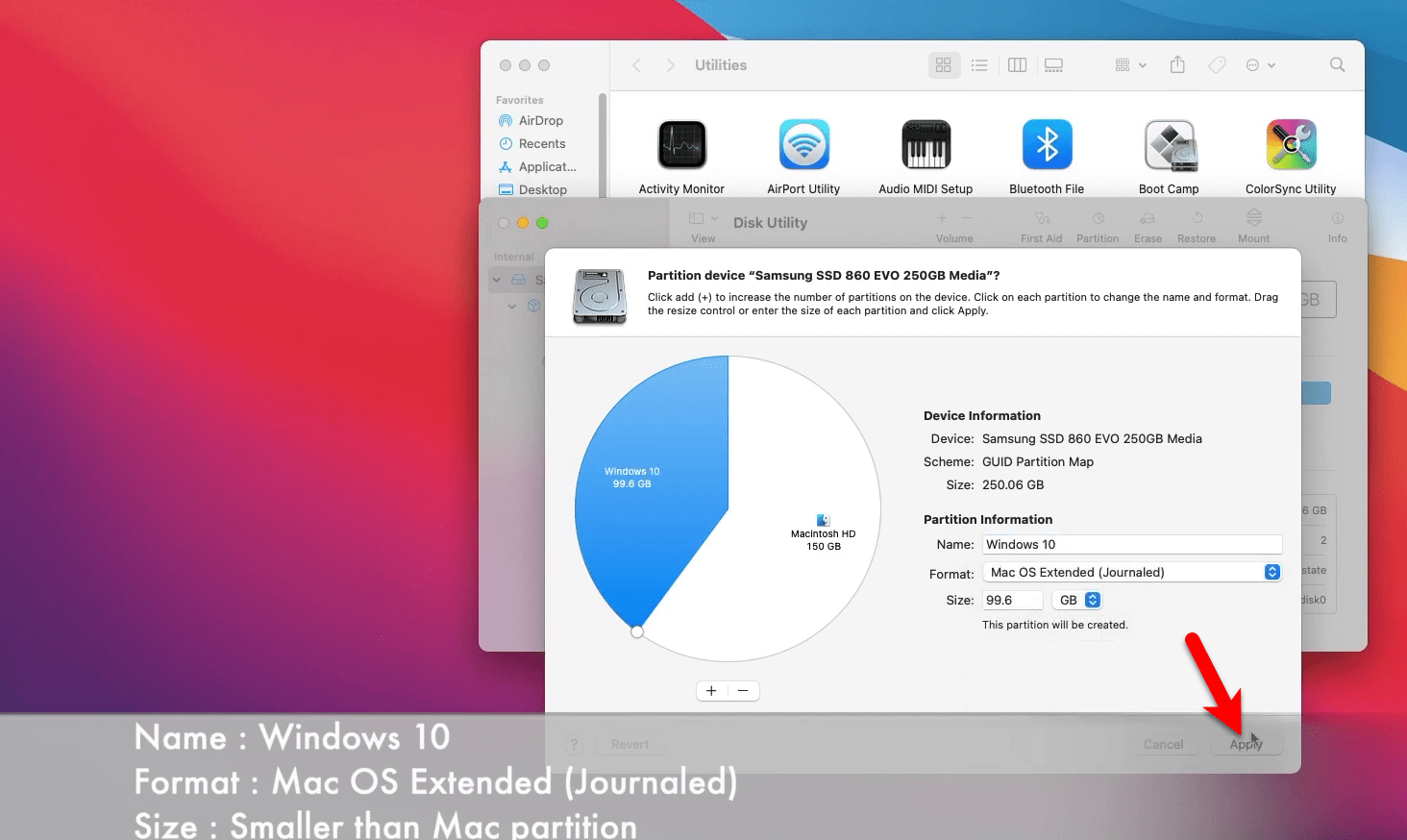Open the Format dropdown for the partition
The height and width of the screenshot is (840, 1407).
pos(1132,573)
